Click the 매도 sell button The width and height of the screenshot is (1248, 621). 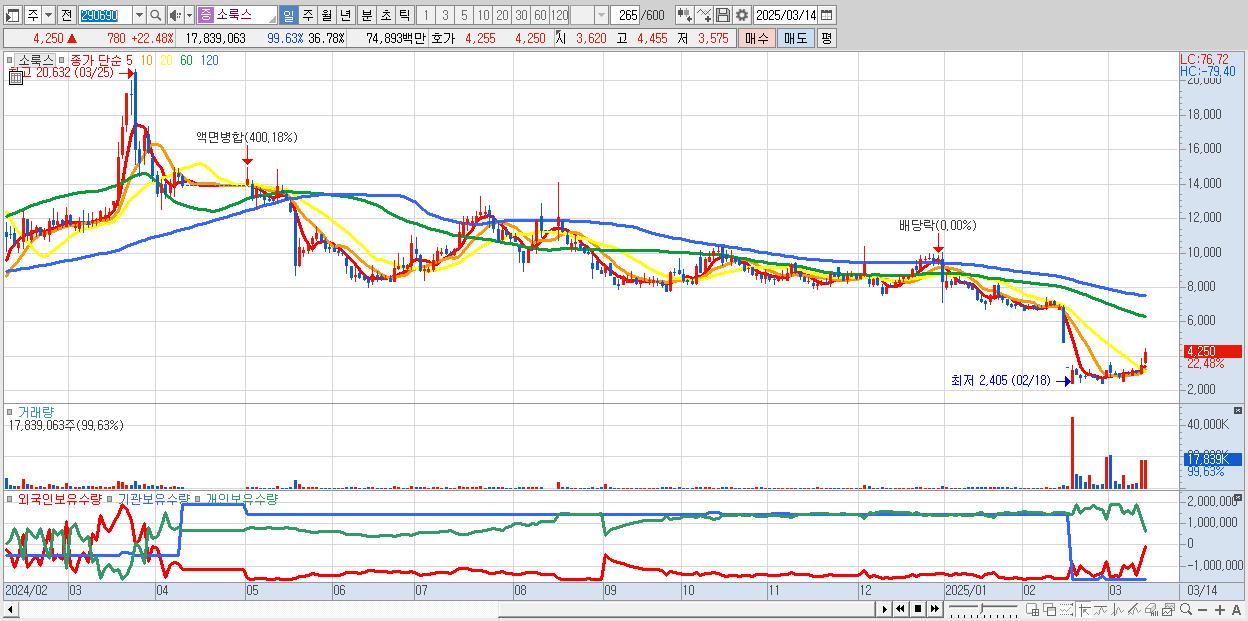click(x=795, y=38)
